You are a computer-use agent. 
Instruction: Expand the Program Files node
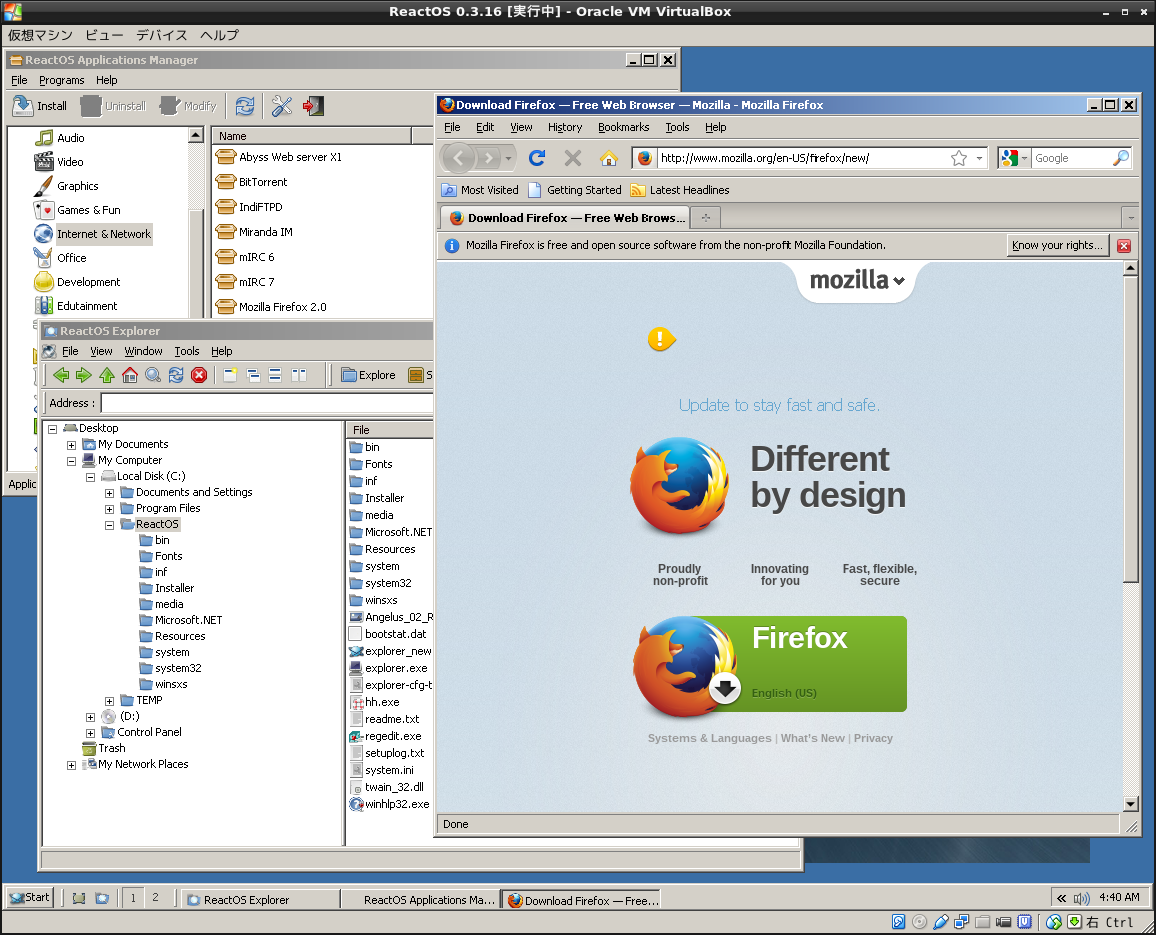tap(109, 509)
